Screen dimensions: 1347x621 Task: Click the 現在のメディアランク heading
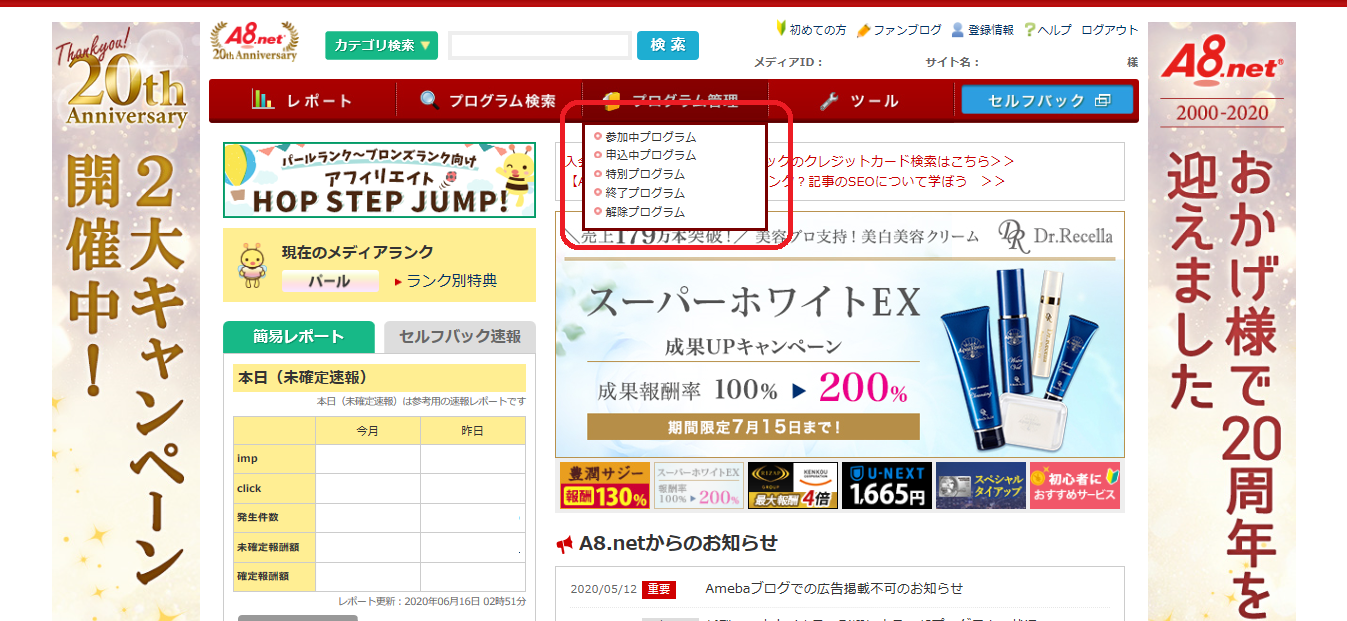click(x=357, y=252)
